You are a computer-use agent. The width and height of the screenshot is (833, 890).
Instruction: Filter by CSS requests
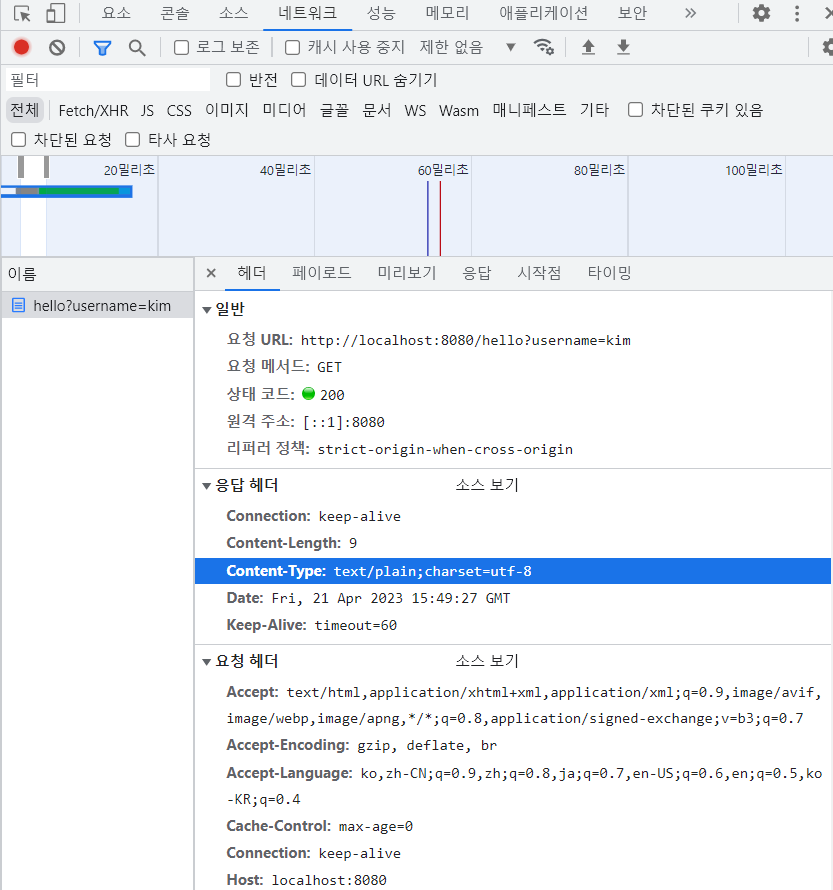click(179, 110)
